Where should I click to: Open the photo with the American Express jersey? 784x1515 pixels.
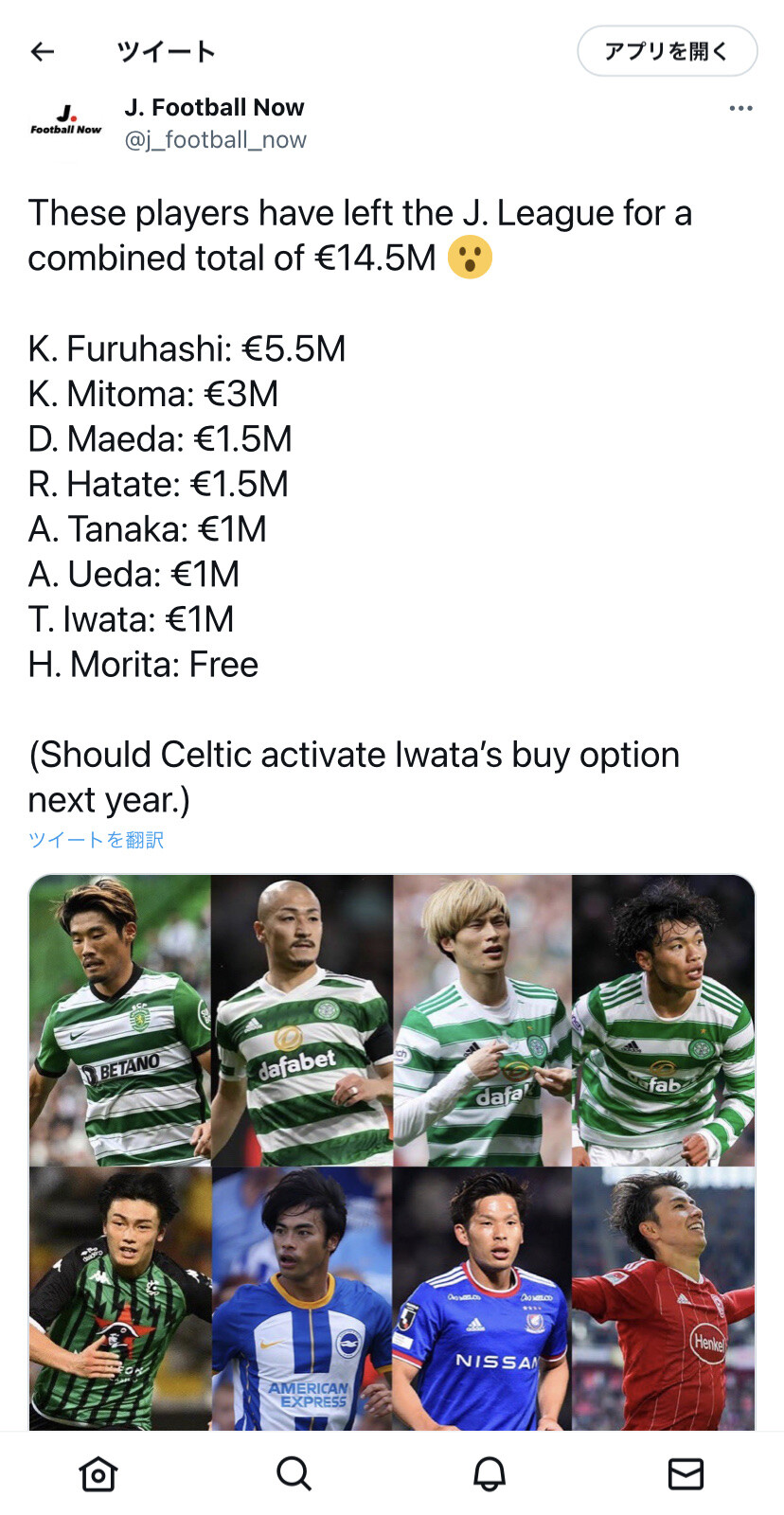pos(301,1297)
